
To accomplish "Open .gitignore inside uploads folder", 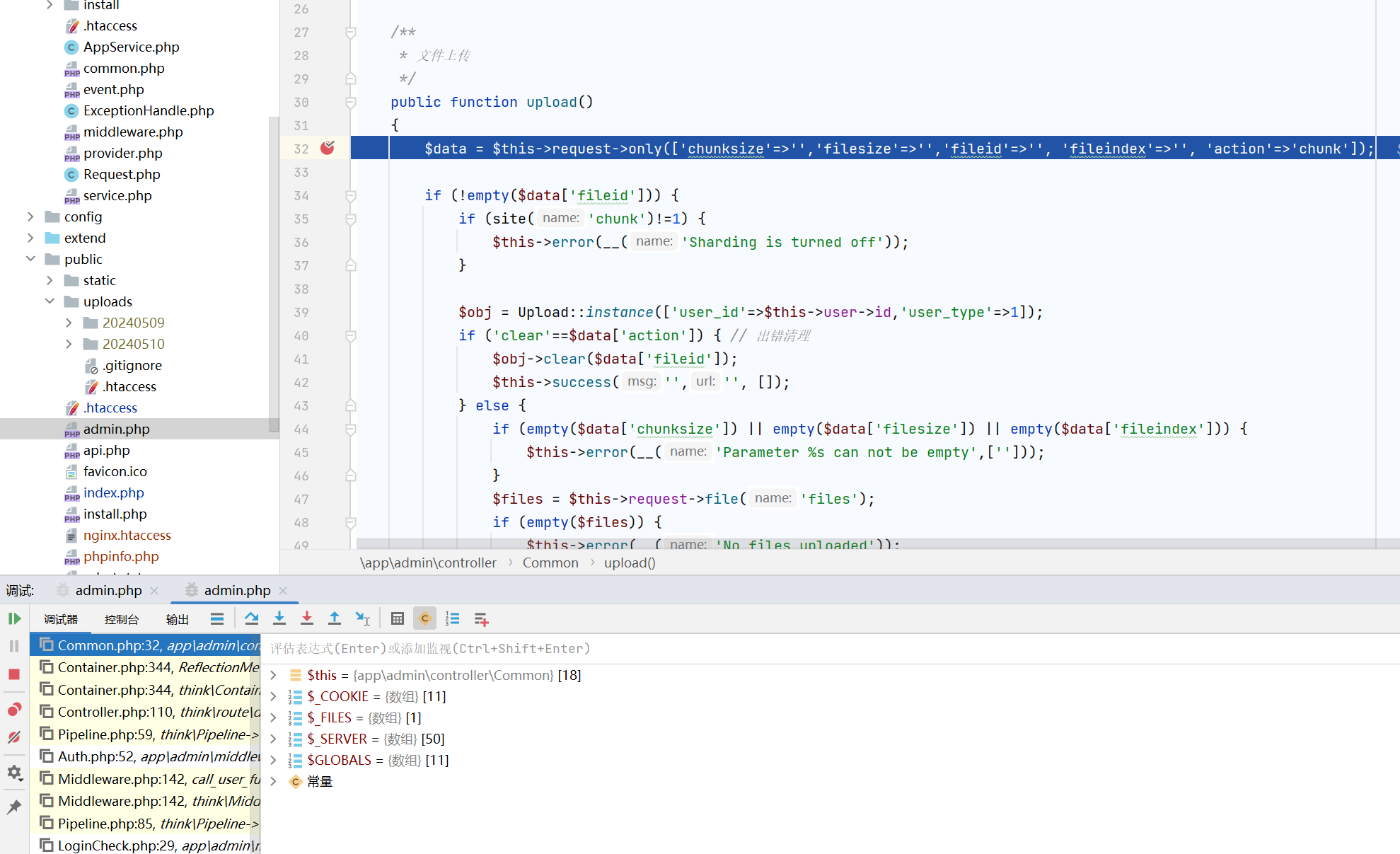I will (132, 365).
